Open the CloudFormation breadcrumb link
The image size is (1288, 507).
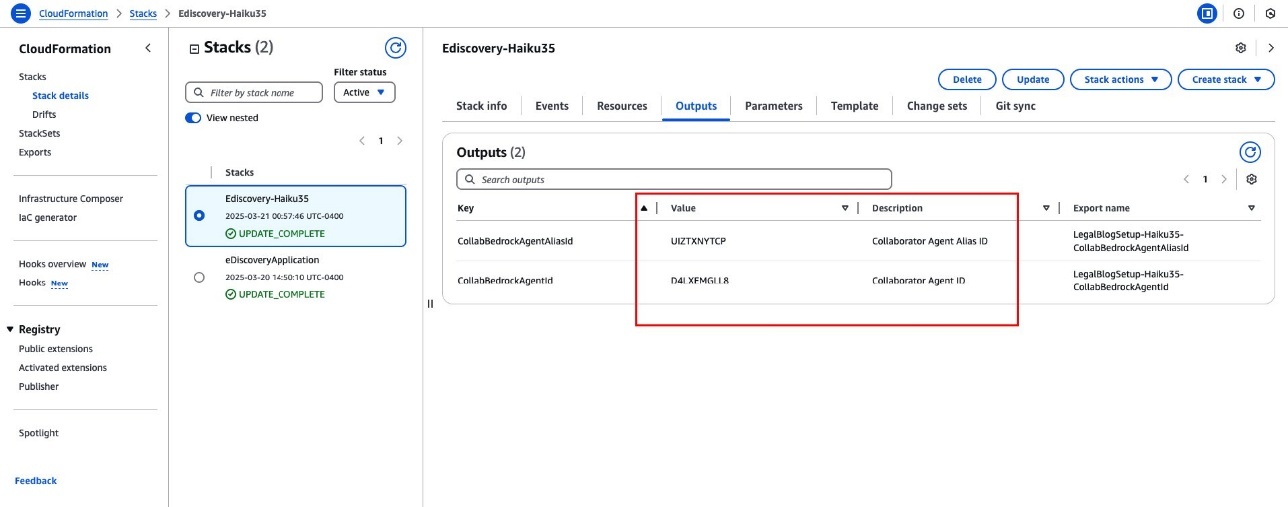click(x=75, y=14)
